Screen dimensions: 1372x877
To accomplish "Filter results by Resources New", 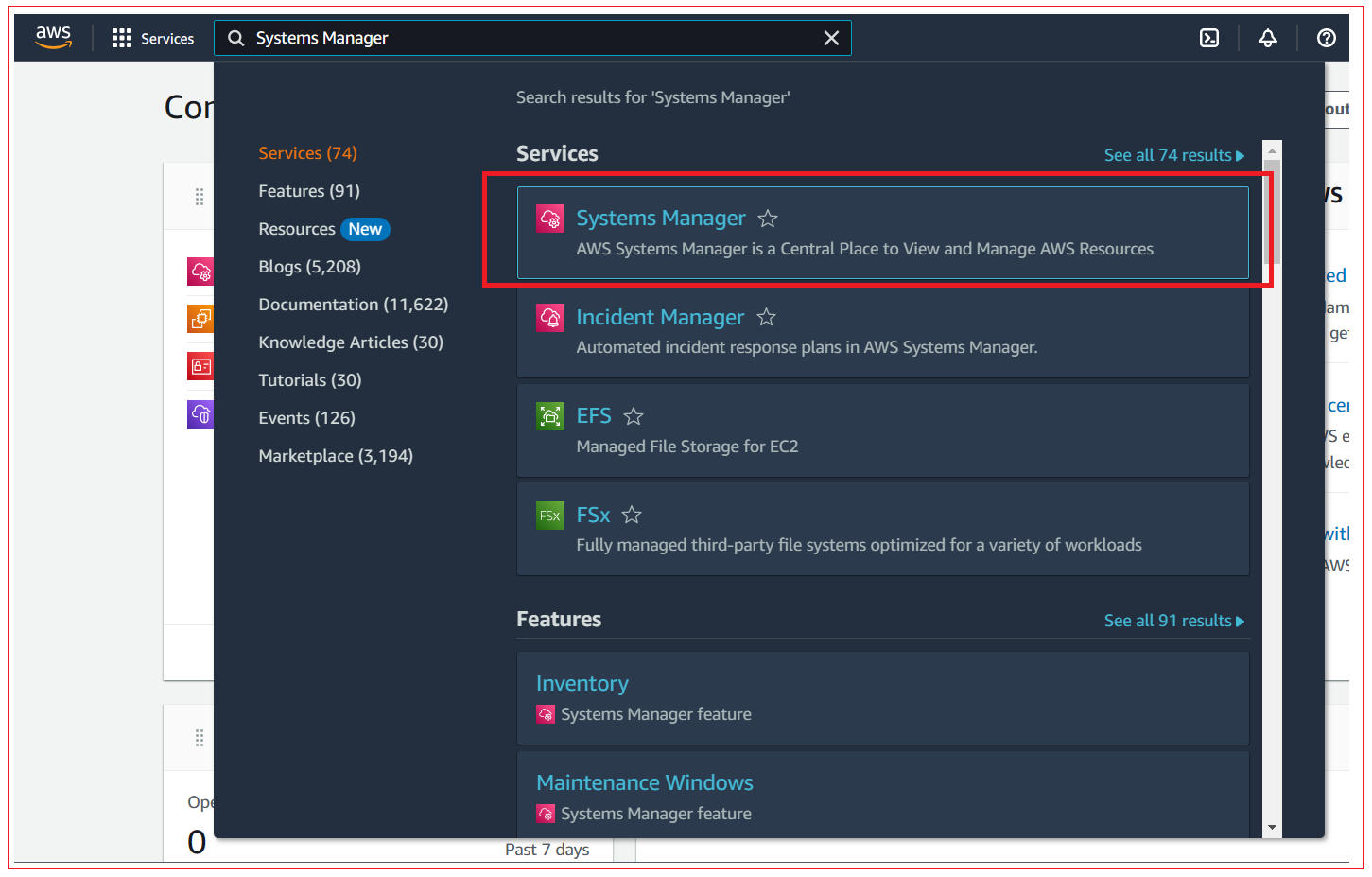I will tap(323, 229).
